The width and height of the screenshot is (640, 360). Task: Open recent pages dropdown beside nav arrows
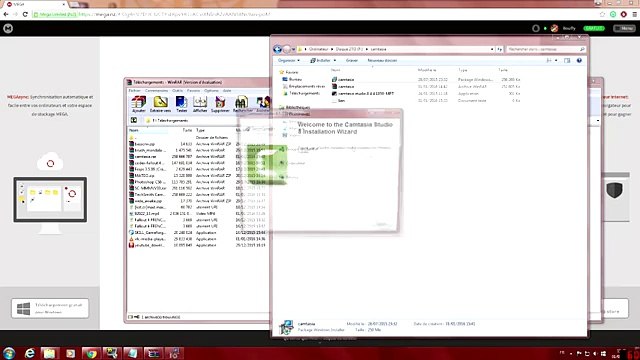[293, 49]
